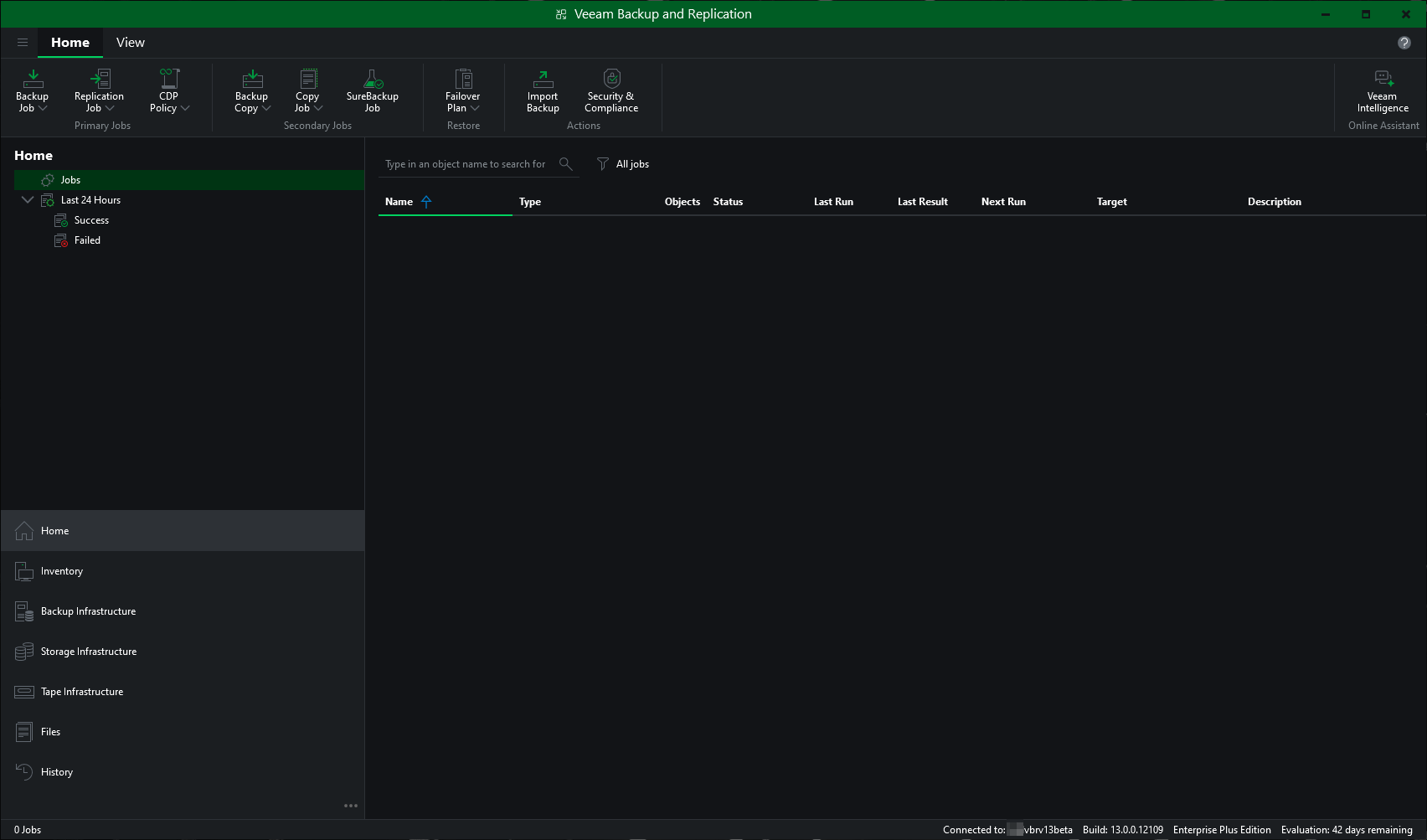This screenshot has height=840, width=1427.
Task: Sort by the Last Result column header
Action: point(922,202)
